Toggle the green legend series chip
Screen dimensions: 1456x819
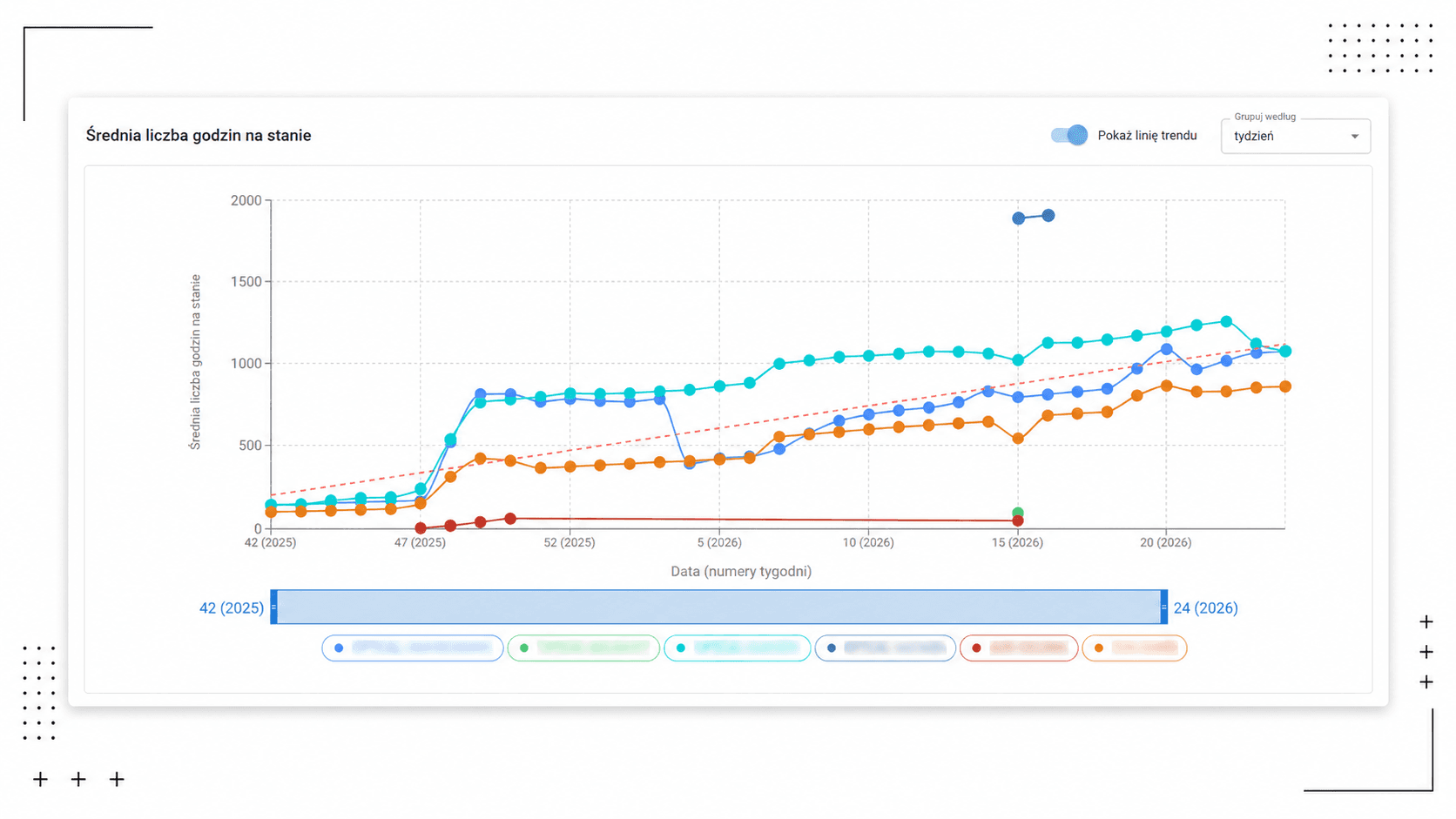pyautogui.click(x=583, y=648)
